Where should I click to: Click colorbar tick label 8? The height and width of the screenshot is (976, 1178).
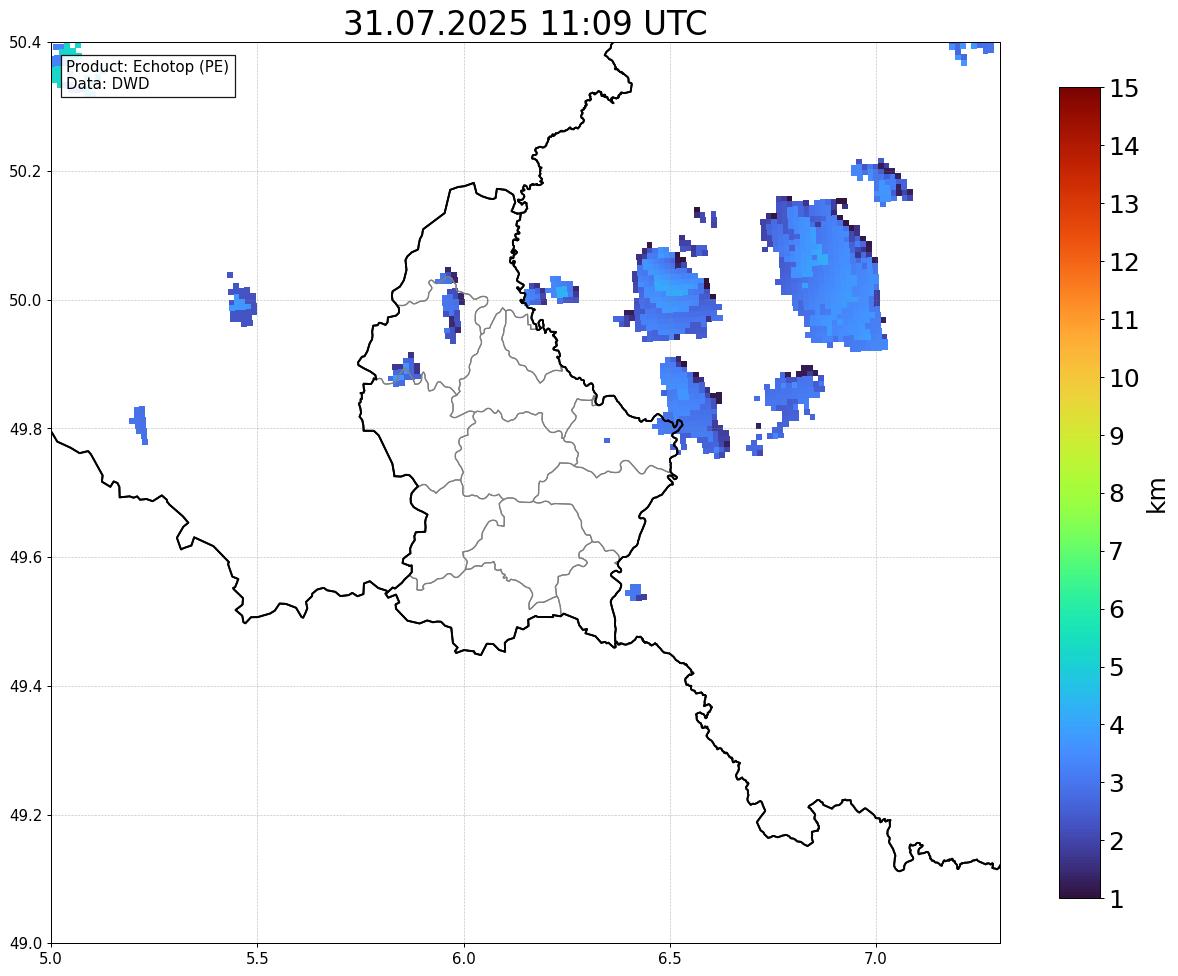(x=1116, y=494)
